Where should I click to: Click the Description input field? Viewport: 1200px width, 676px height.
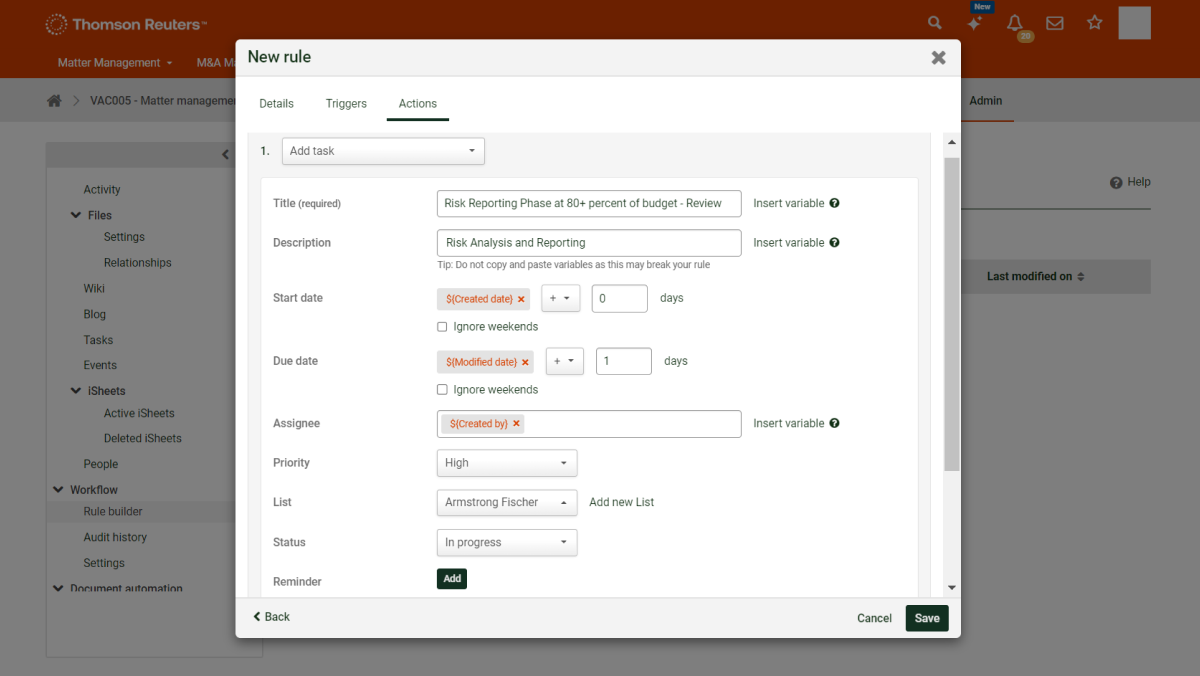tap(589, 243)
